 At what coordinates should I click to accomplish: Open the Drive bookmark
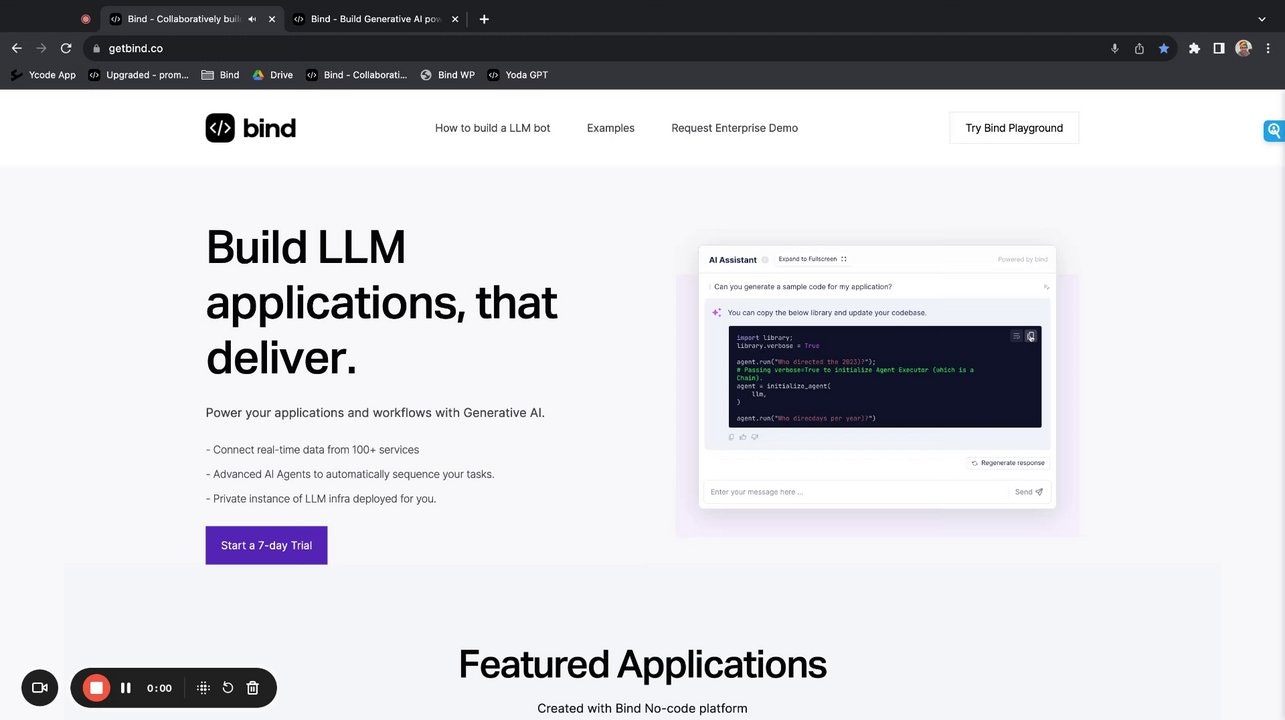point(272,75)
